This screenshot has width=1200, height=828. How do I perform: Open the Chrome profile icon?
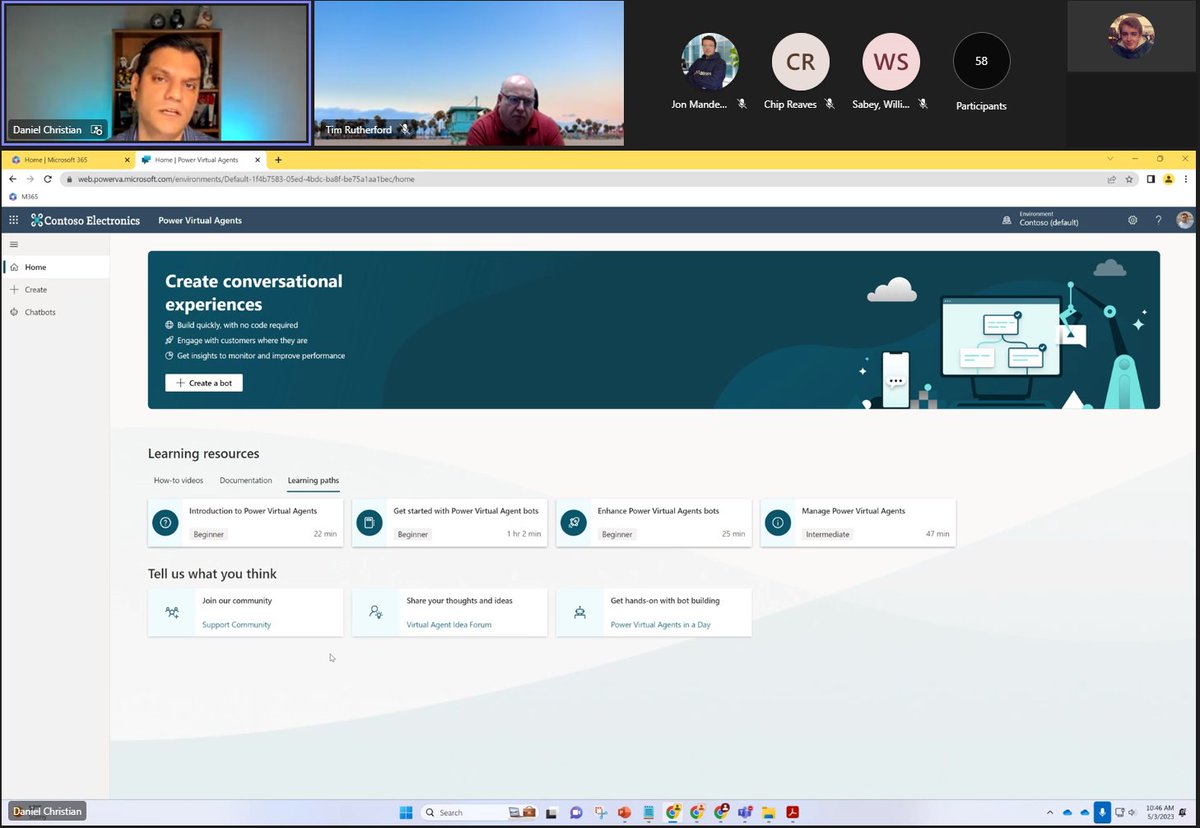[1168, 179]
